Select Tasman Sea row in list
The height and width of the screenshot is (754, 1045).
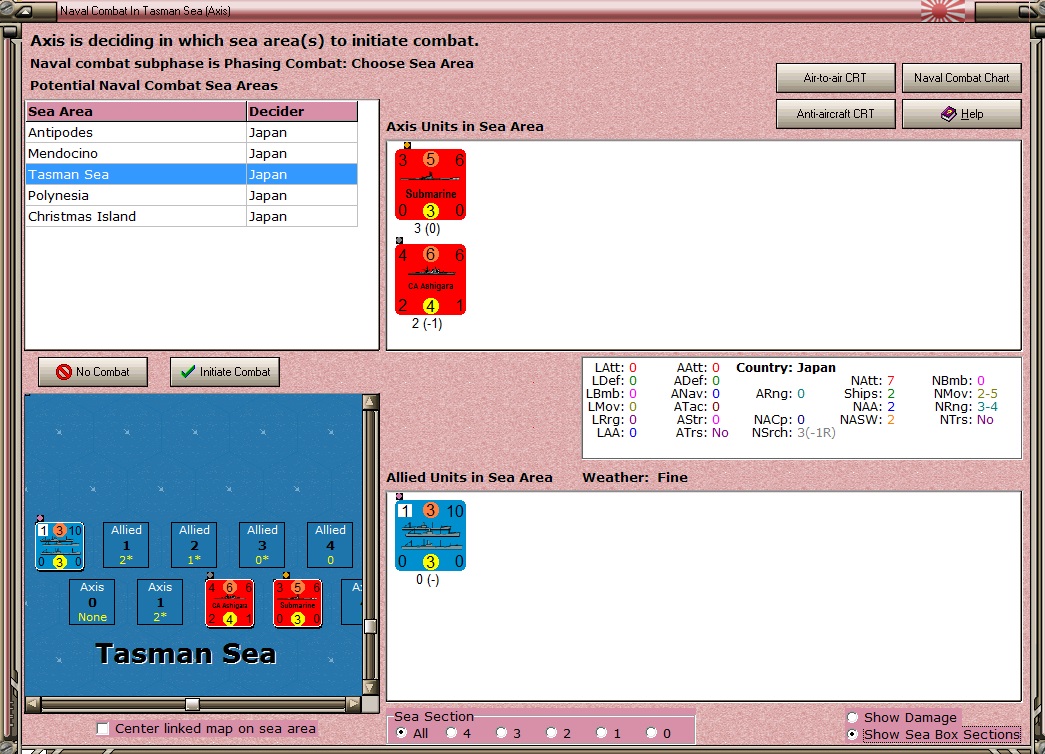[x=191, y=175]
